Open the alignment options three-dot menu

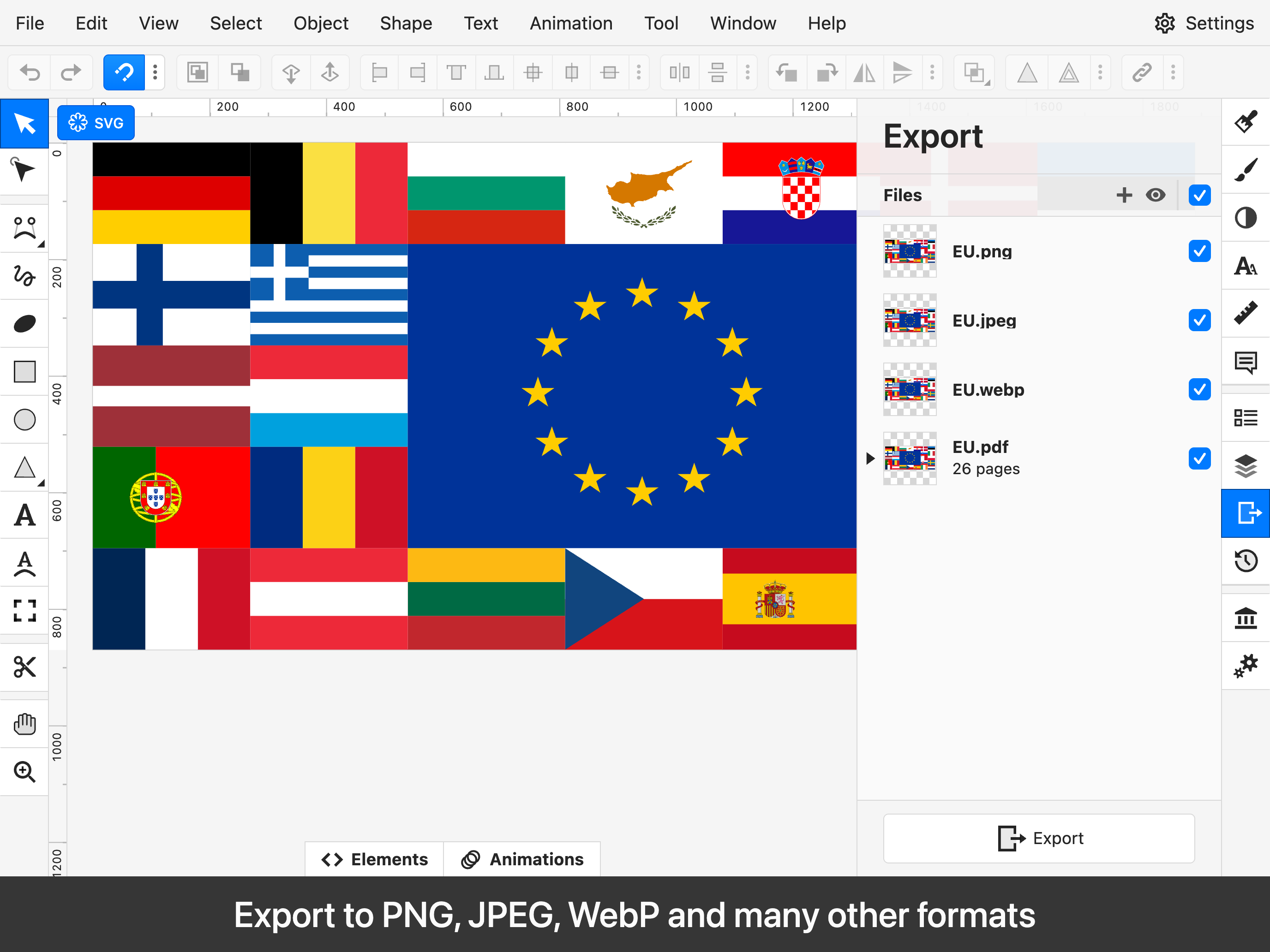coord(638,73)
